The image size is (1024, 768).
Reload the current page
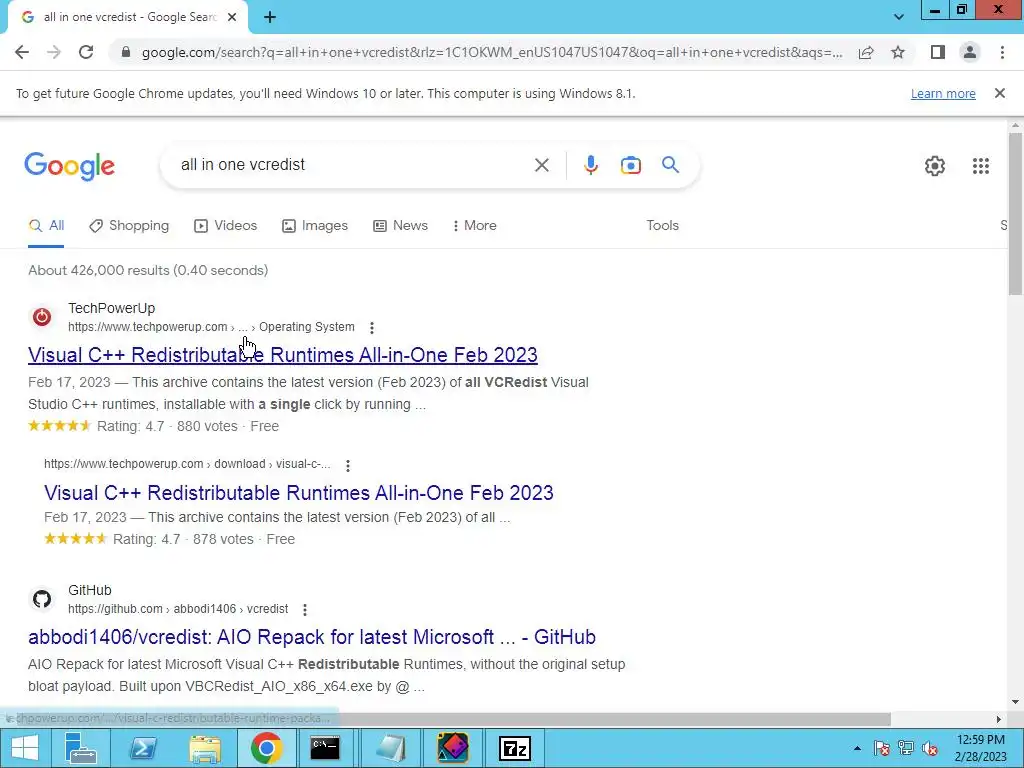pyautogui.click(x=86, y=52)
